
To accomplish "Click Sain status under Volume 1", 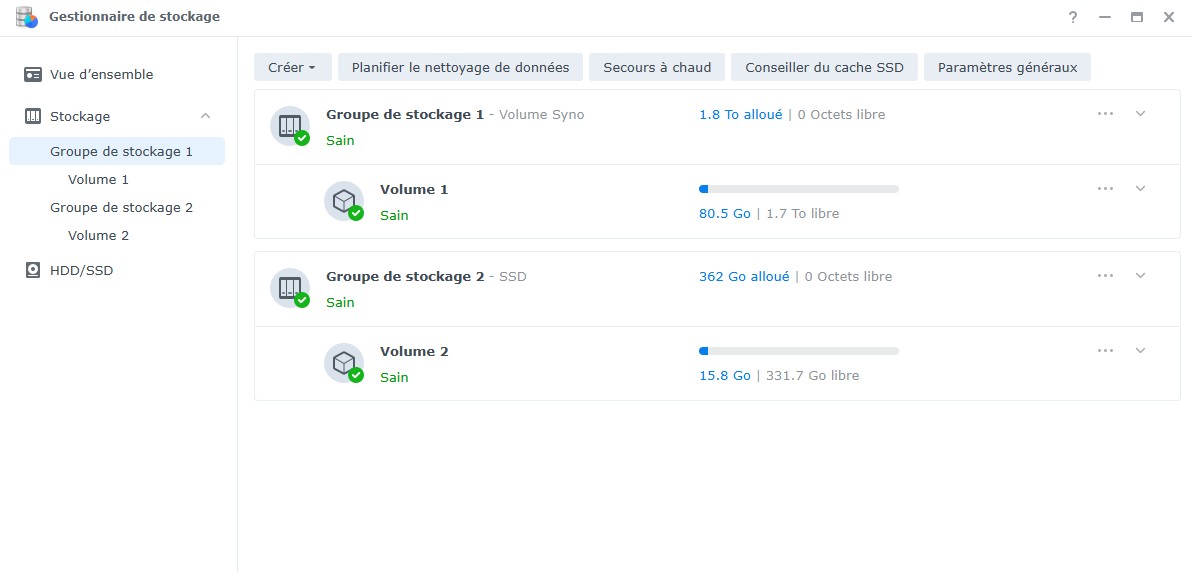I will click(395, 216).
